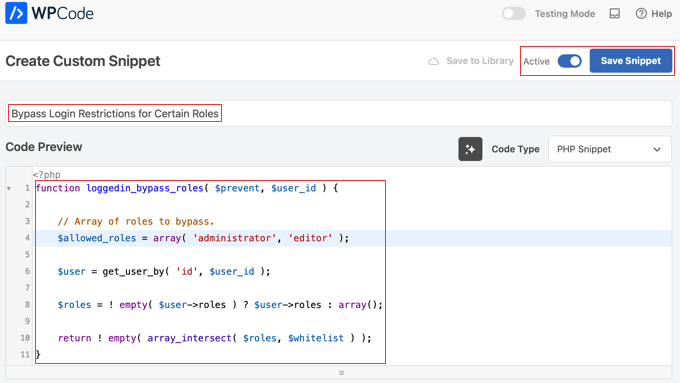Click the $roles assignment line
Viewport: 680px width, 383px height.
[220, 305]
